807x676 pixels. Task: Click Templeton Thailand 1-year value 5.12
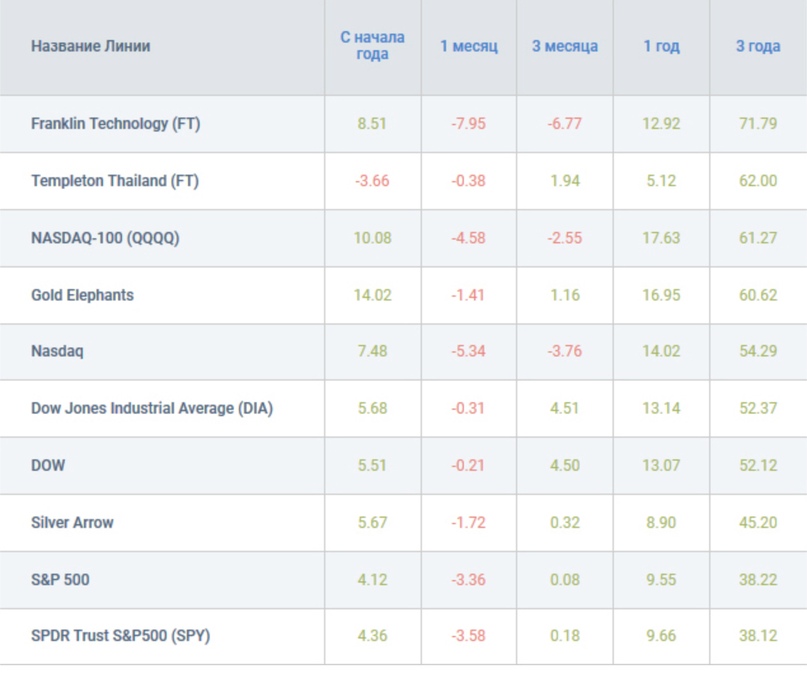click(661, 181)
